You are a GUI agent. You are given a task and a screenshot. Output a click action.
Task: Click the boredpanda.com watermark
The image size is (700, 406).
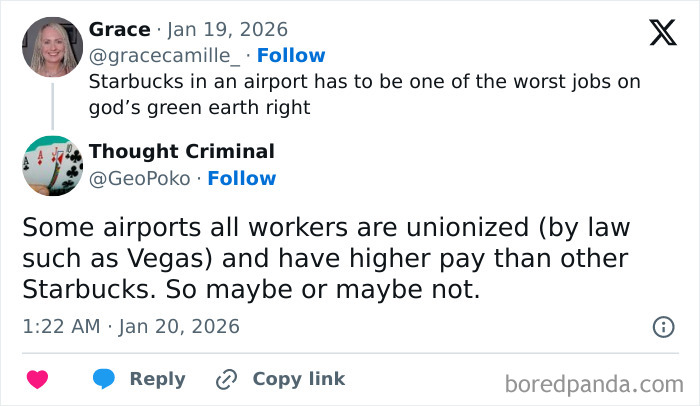pyautogui.click(x=594, y=383)
